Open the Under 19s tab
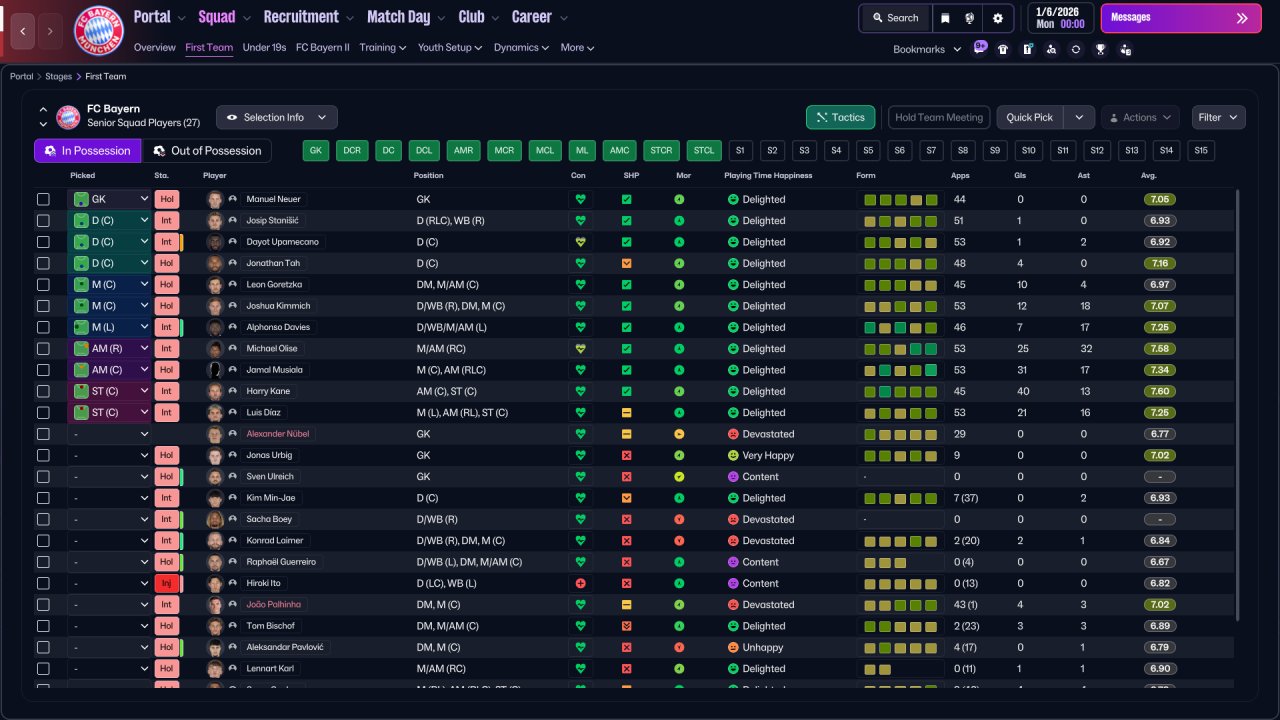Image resolution: width=1280 pixels, height=720 pixels. (264, 47)
